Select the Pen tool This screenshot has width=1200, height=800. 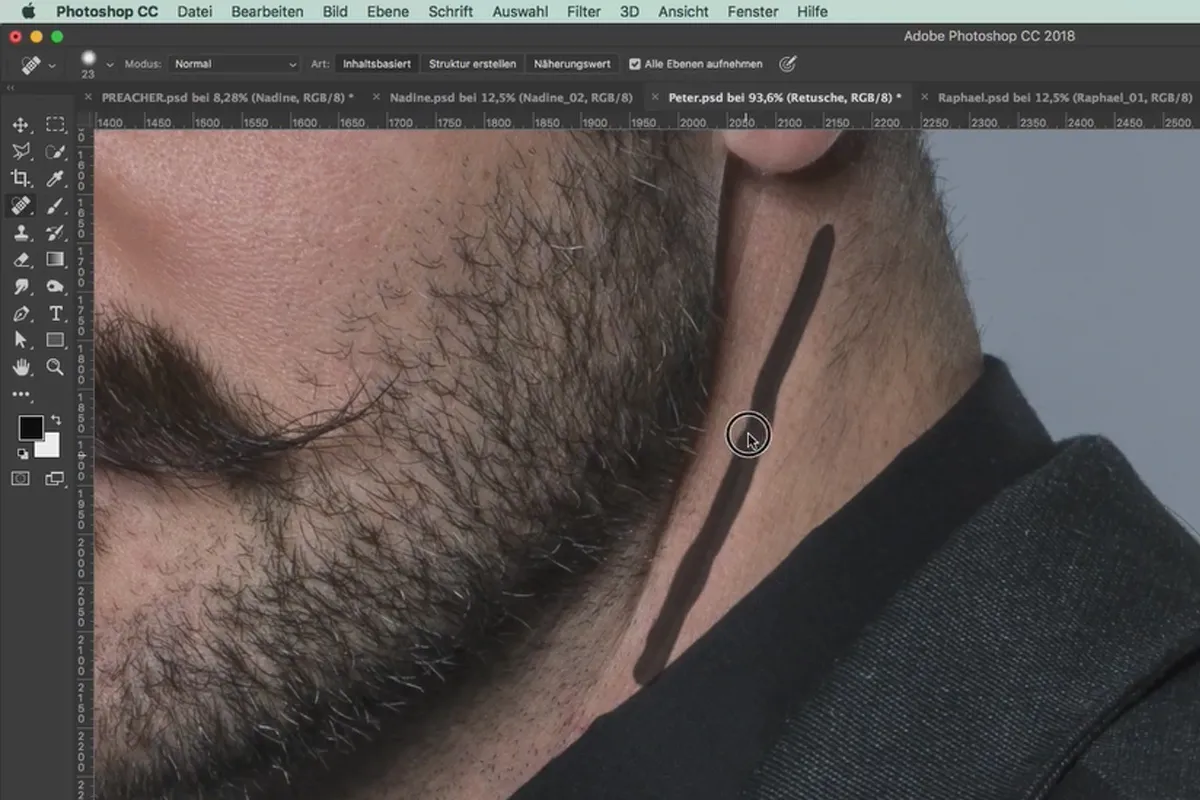pos(21,314)
